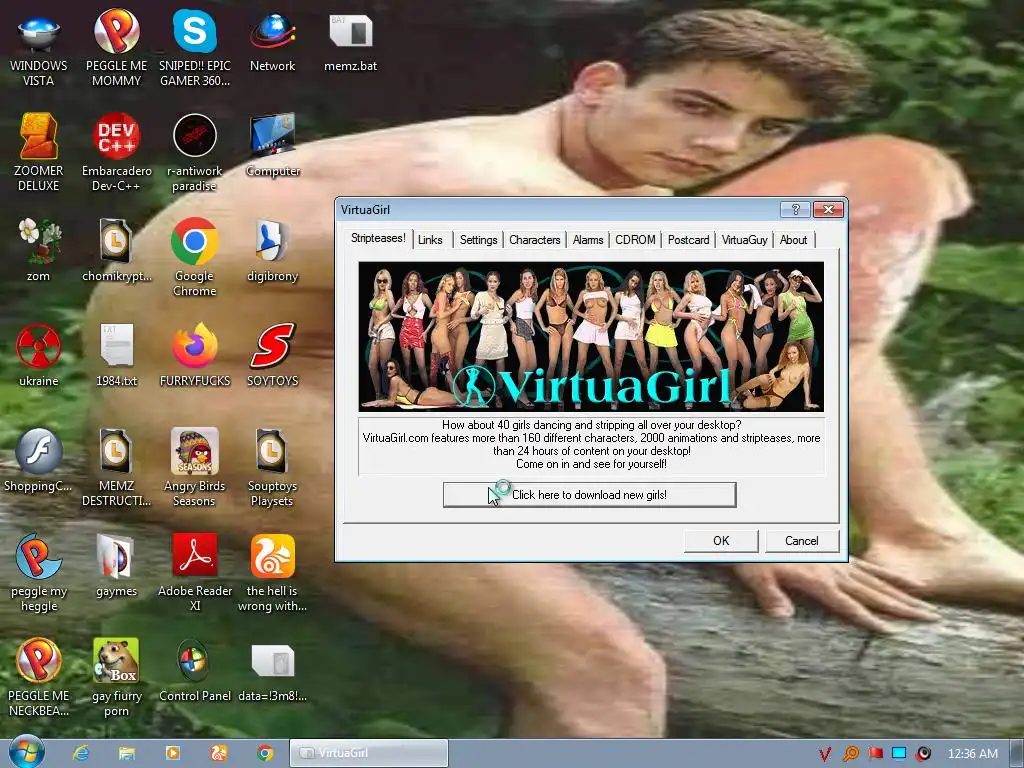Image resolution: width=1024 pixels, height=768 pixels.
Task: Open the About tab
Action: point(793,240)
